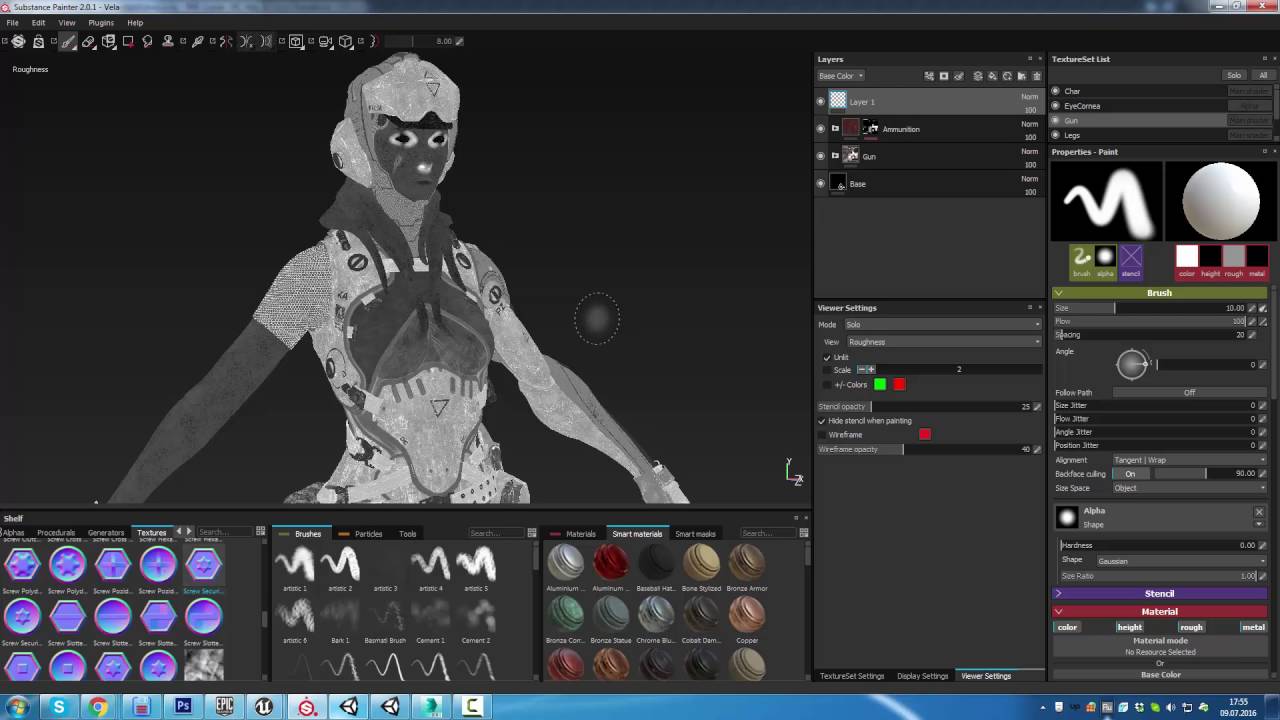Screen dimensions: 1280x720
Task: Toggle the Follow Path Off button
Action: tap(1190, 393)
